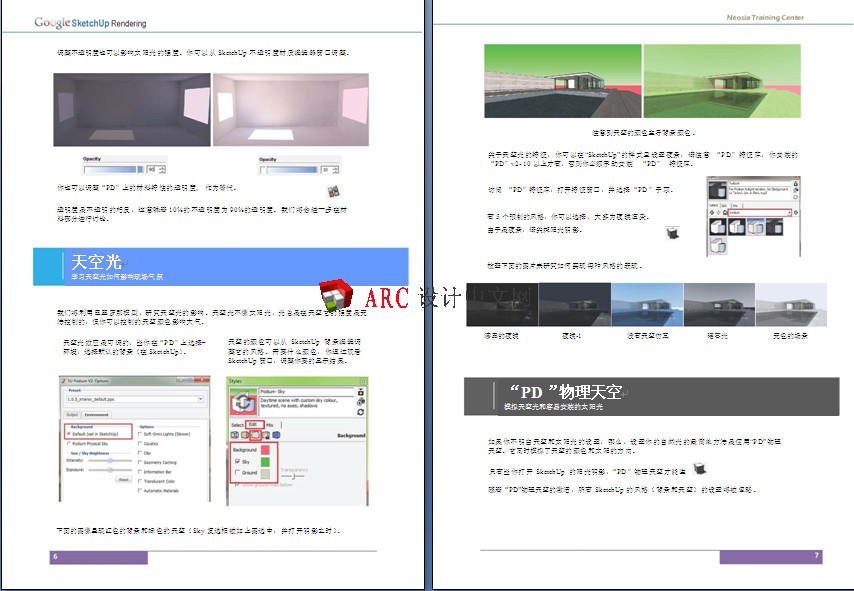Viewport: 854px width, 591px height.
Task: Tick the Ground checkbox in Styles
Action: pos(237,472)
